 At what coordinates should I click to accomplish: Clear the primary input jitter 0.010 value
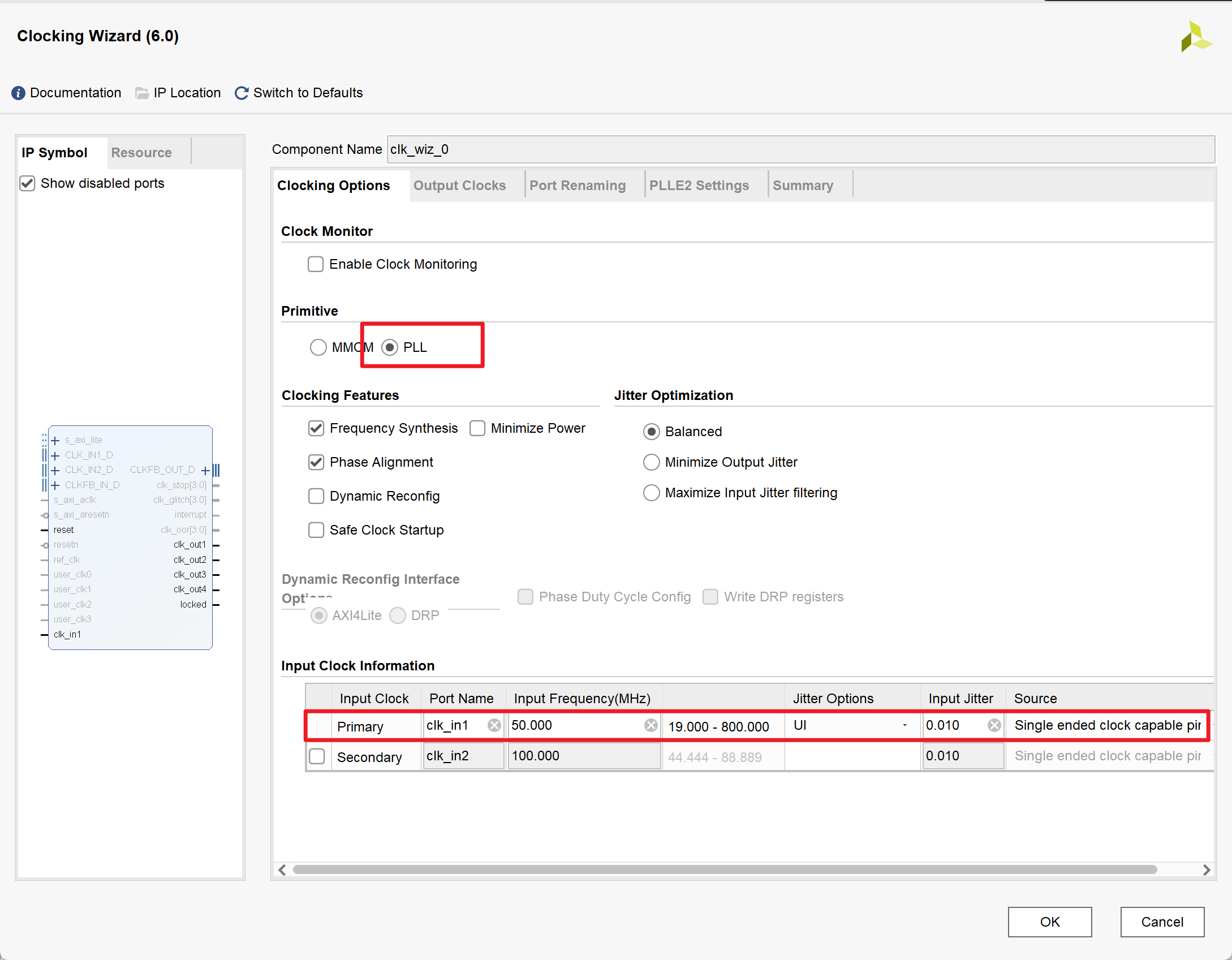pyautogui.click(x=994, y=725)
